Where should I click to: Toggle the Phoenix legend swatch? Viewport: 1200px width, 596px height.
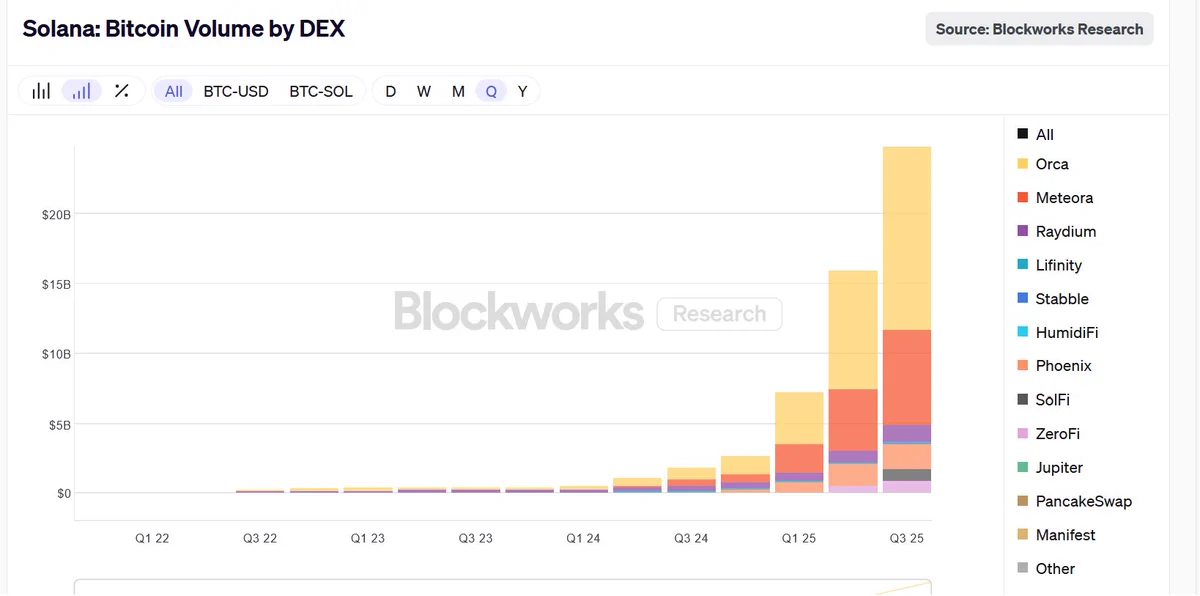point(1022,366)
